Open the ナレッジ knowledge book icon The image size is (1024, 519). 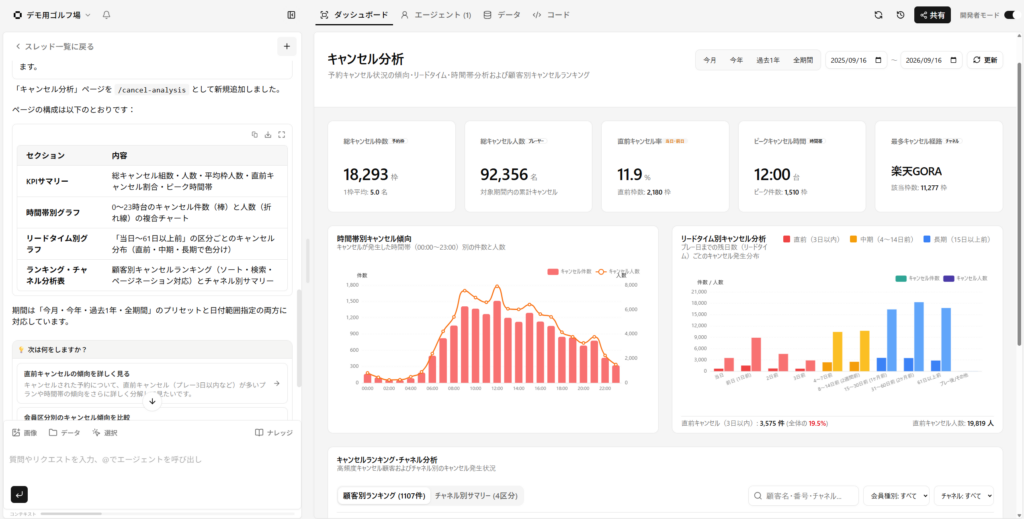click(259, 433)
